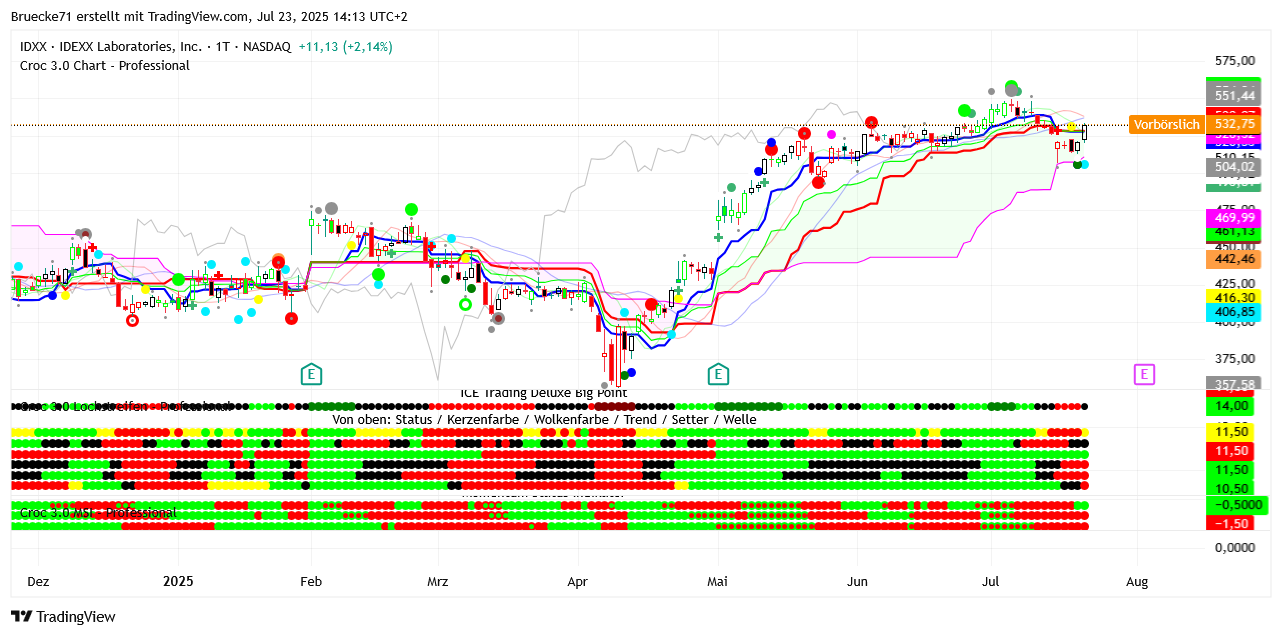
Task: Click the gray 551,44 price label
Action: [x=1235, y=95]
